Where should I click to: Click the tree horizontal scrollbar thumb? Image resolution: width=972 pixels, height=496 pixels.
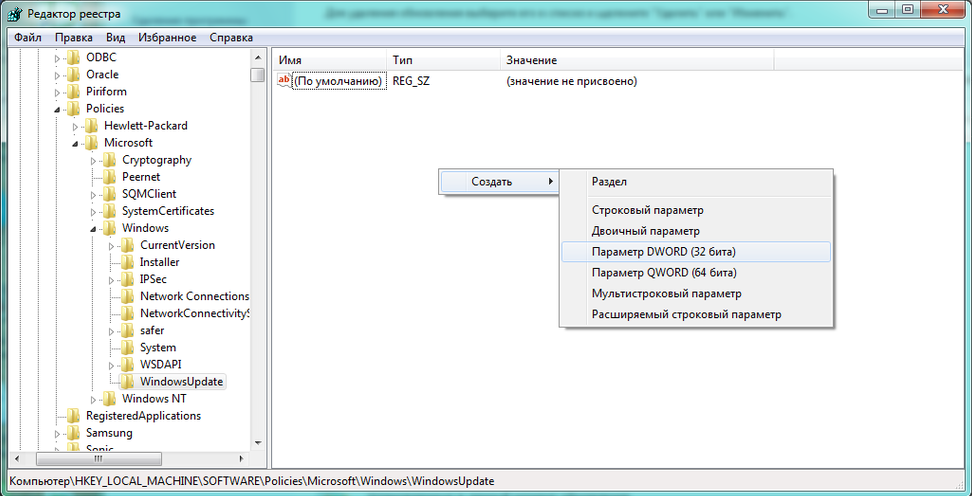click(x=99, y=459)
